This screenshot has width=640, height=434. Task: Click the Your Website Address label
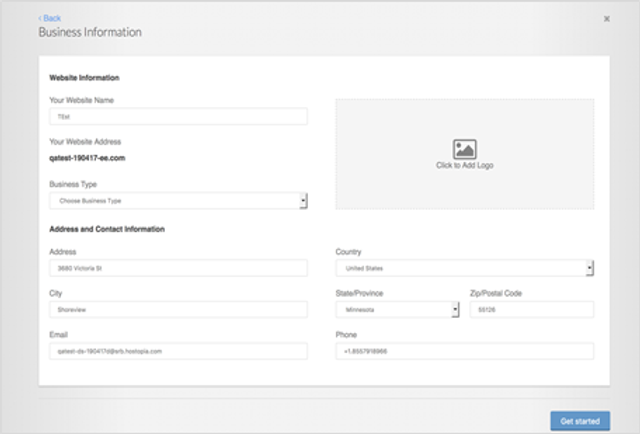click(85, 142)
